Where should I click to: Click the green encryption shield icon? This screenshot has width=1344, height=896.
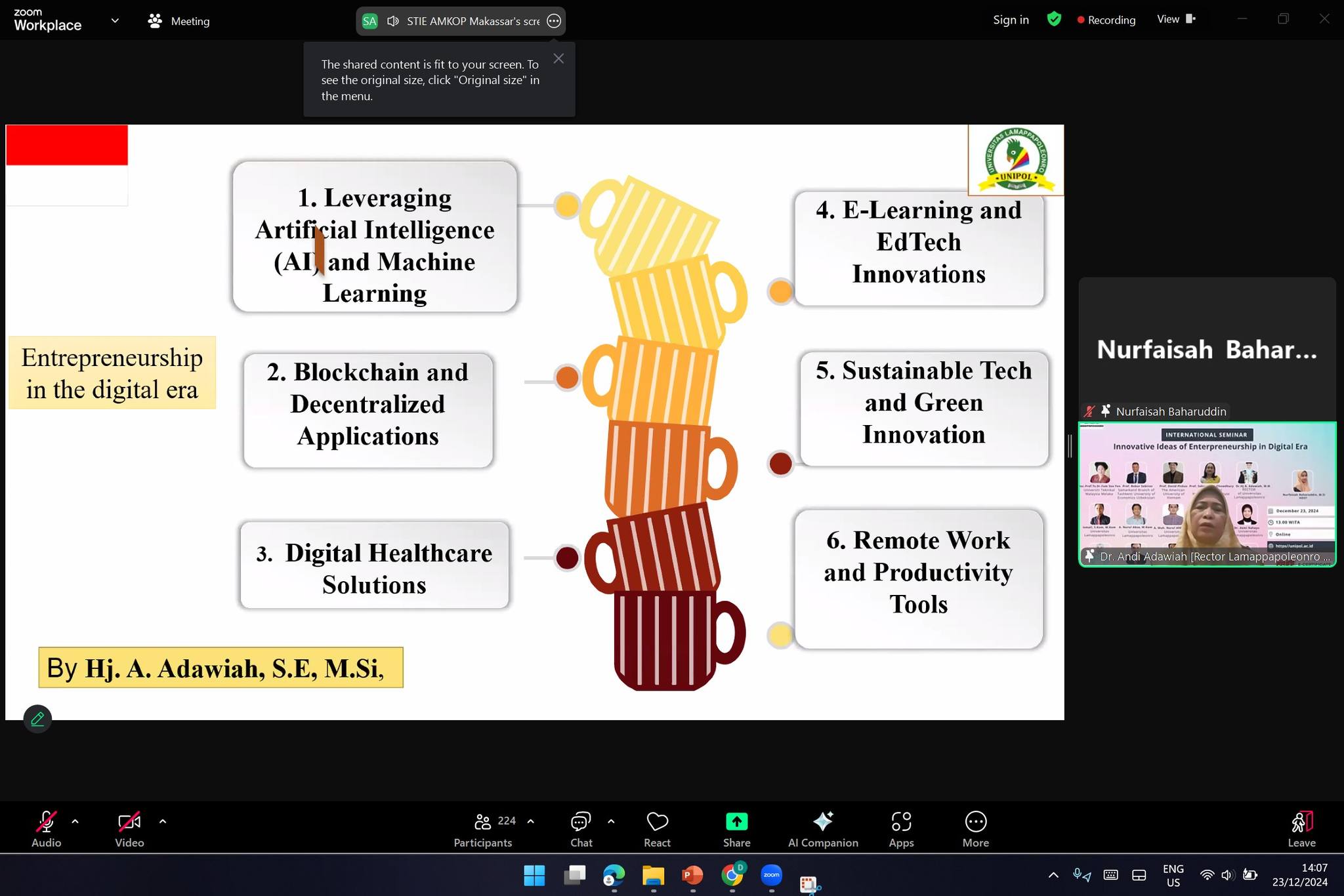point(1054,20)
